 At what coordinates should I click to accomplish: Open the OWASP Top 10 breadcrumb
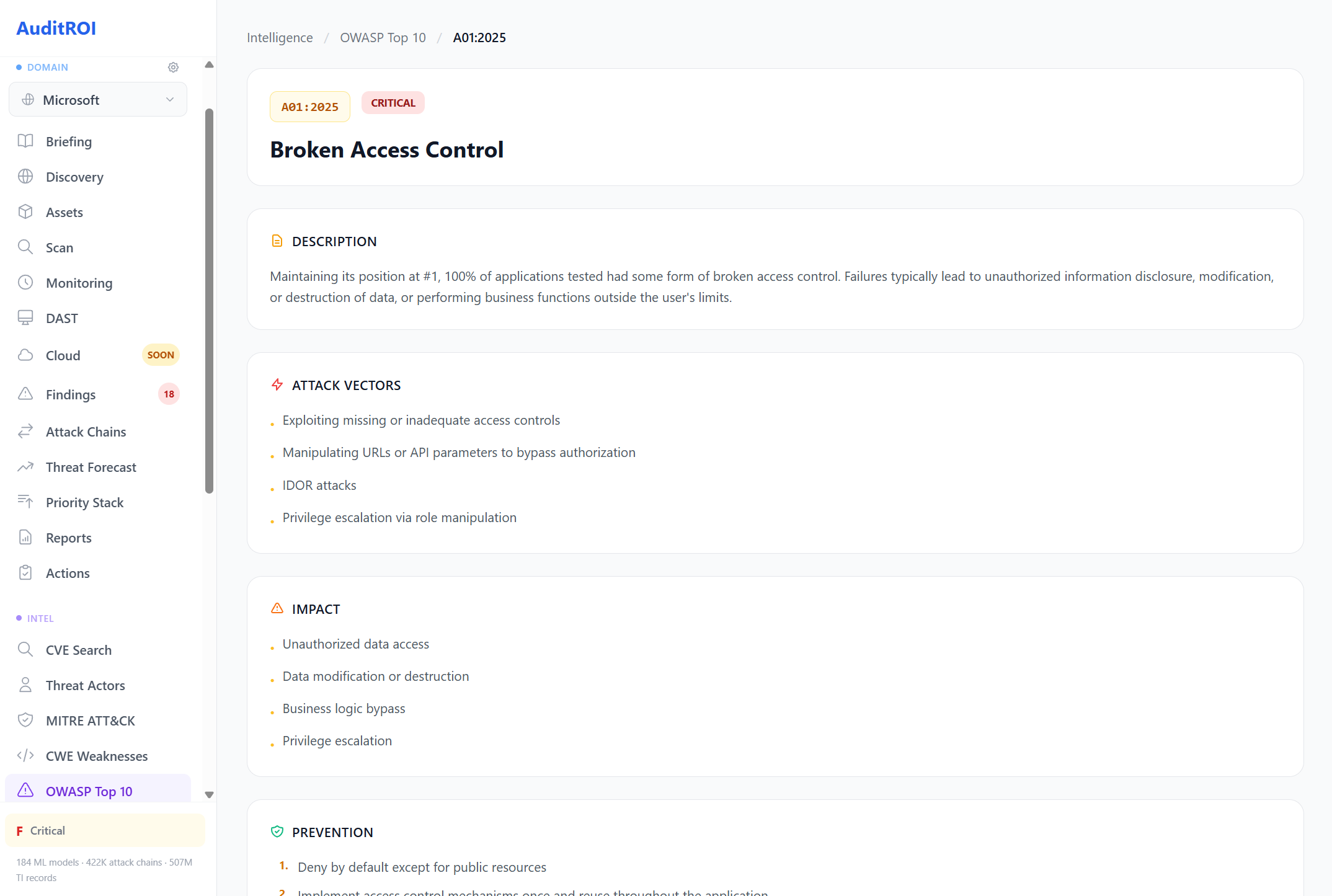pyautogui.click(x=383, y=37)
